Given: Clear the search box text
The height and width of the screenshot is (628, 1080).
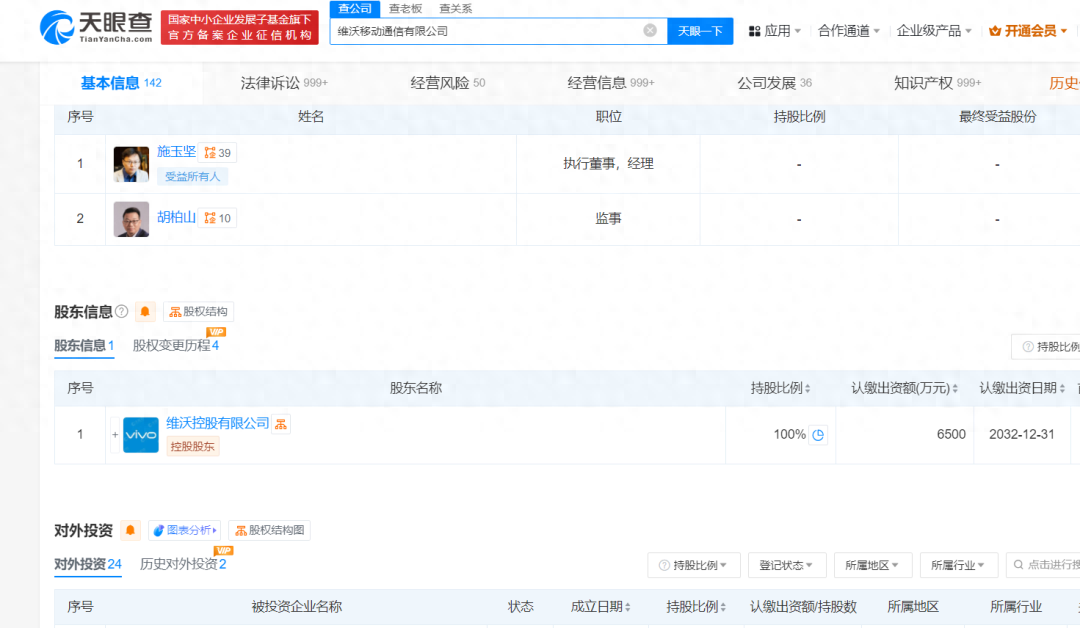Looking at the screenshot, I should click(x=650, y=31).
